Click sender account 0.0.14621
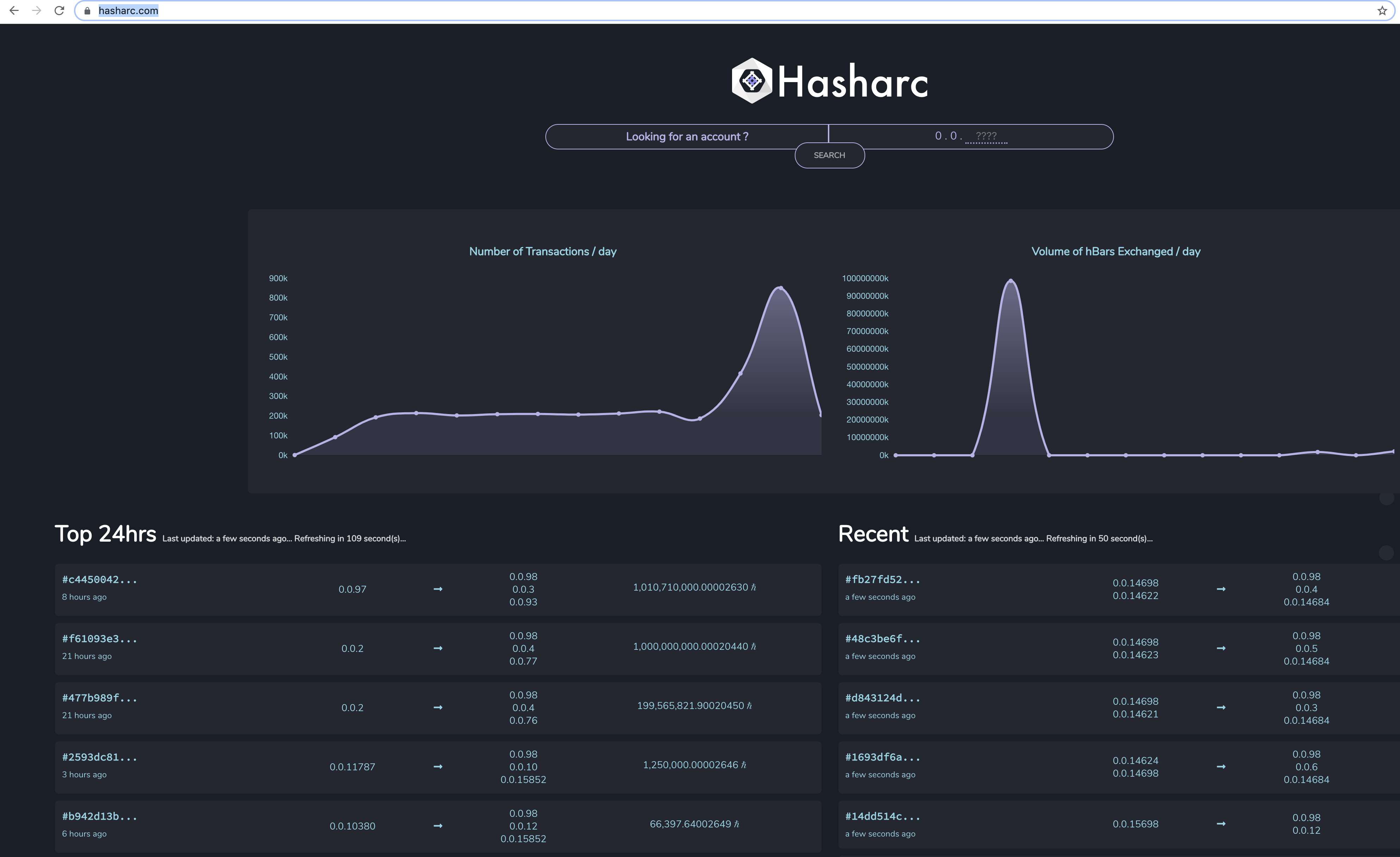Screen dimensions: 1400x857 coord(1135,714)
